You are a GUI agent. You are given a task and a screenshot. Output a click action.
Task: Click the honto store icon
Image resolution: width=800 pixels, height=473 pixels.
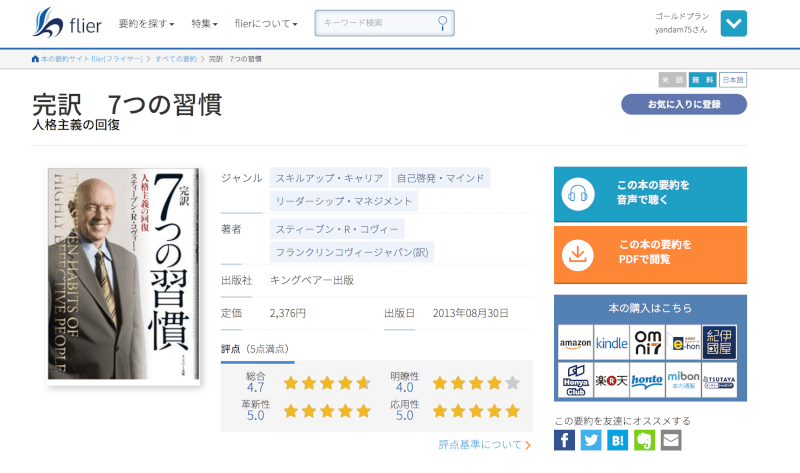tap(647, 381)
